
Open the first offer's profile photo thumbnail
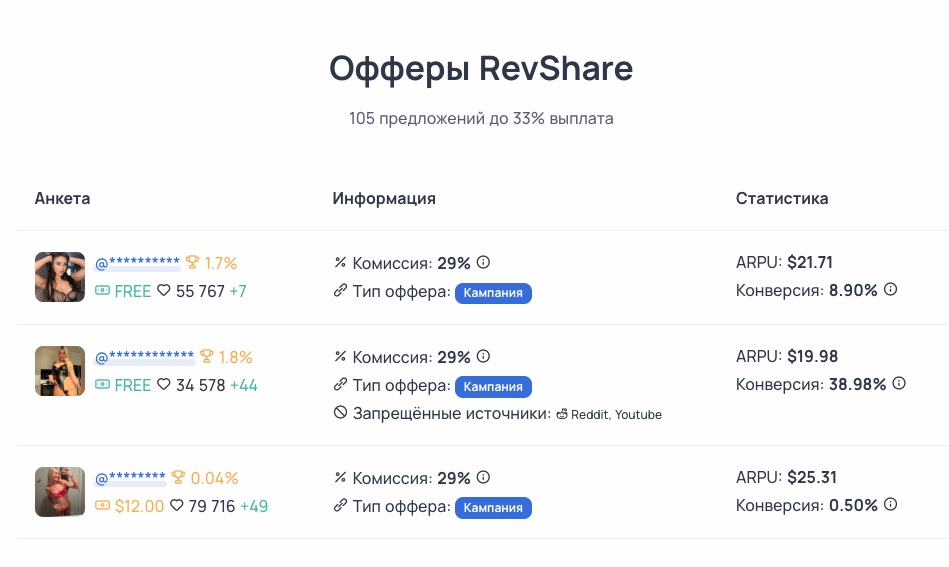point(60,277)
